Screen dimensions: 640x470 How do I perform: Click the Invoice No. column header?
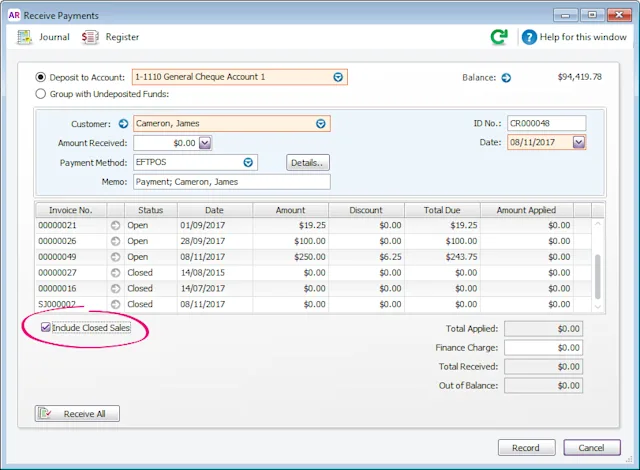click(71, 210)
